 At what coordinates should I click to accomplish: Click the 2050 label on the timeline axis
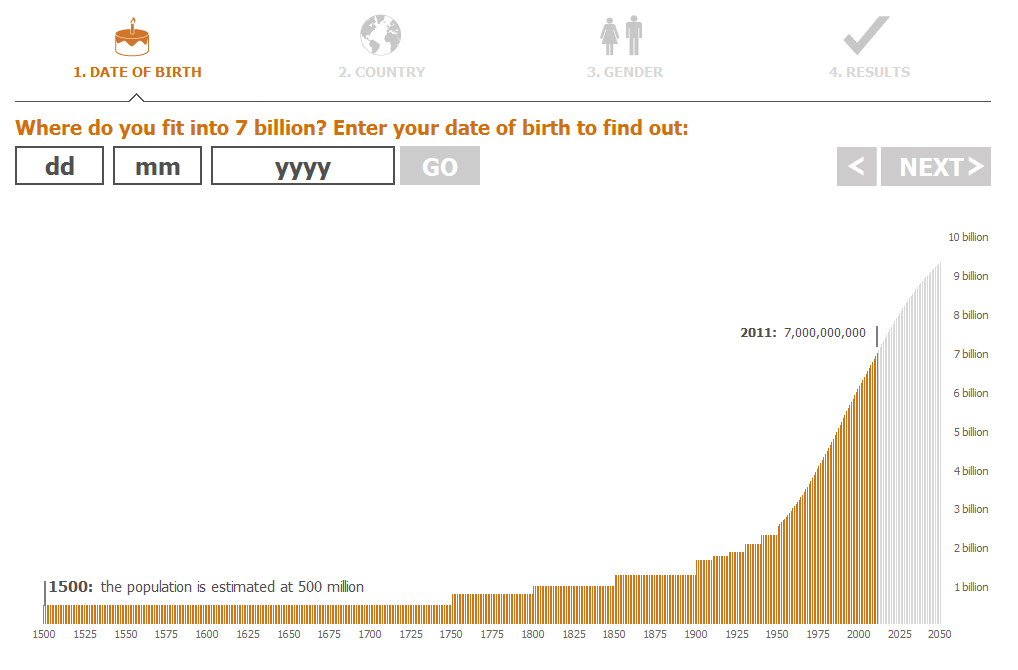938,634
